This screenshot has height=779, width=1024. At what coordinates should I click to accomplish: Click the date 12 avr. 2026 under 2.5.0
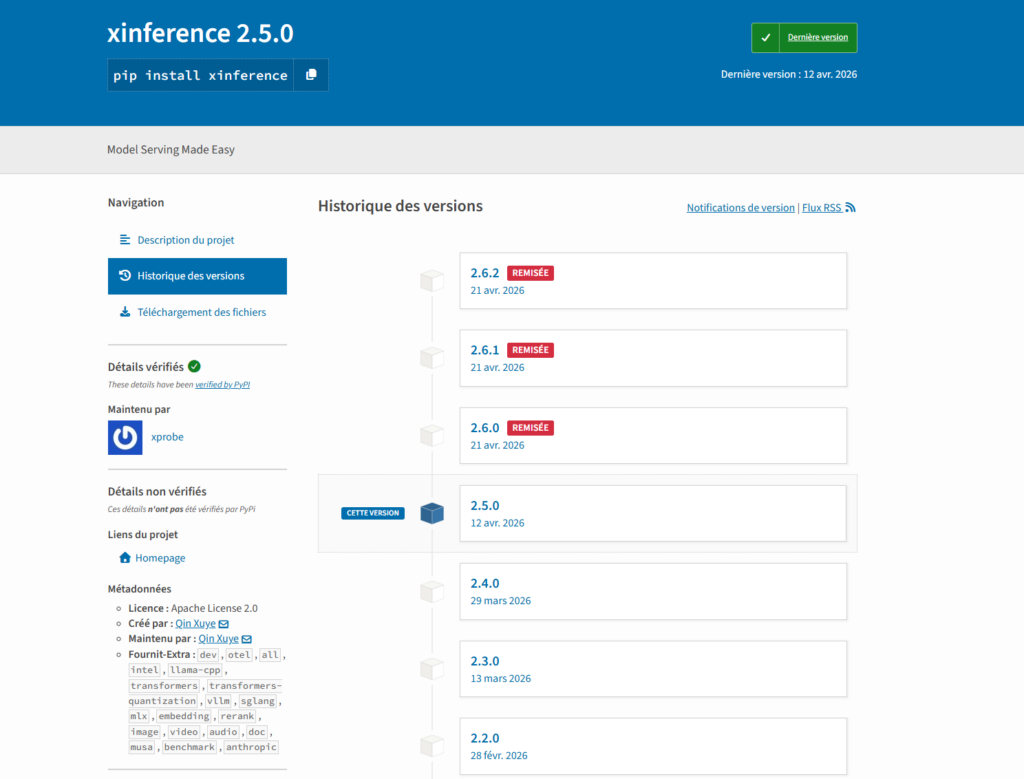pyautogui.click(x=498, y=523)
